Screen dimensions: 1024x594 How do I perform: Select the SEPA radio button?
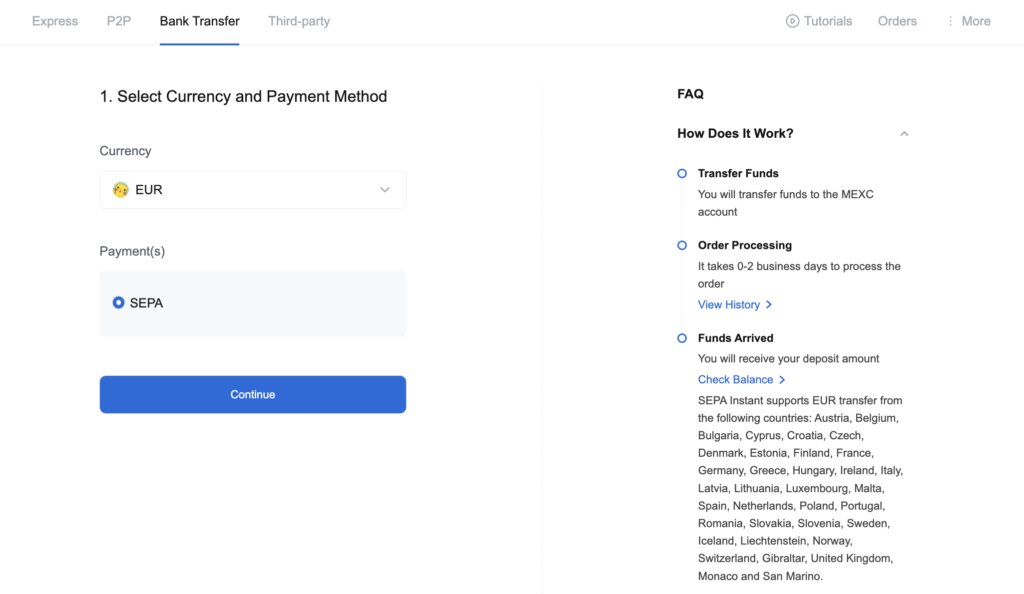[x=118, y=303]
